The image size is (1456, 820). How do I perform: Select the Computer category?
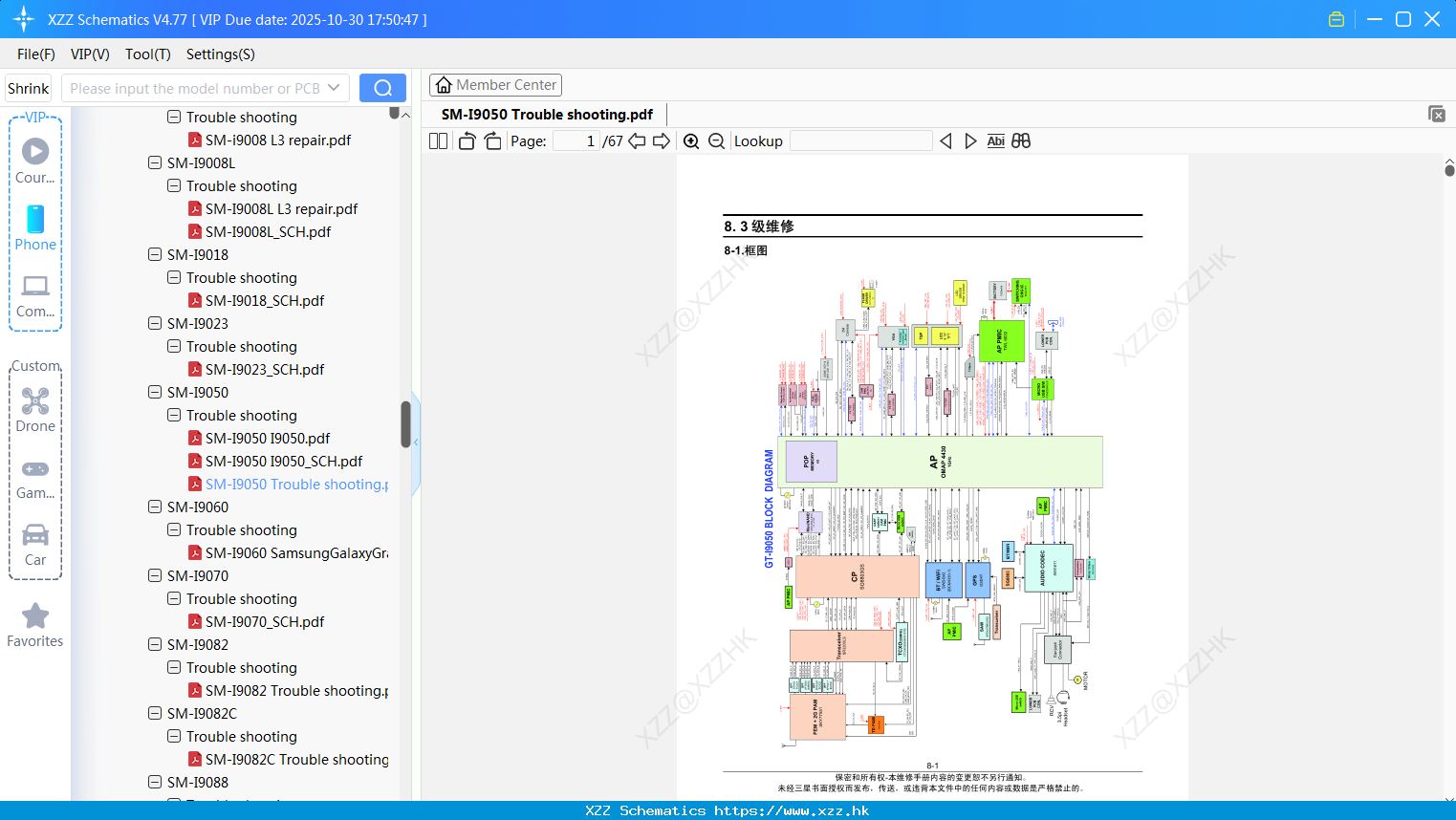pos(35,295)
